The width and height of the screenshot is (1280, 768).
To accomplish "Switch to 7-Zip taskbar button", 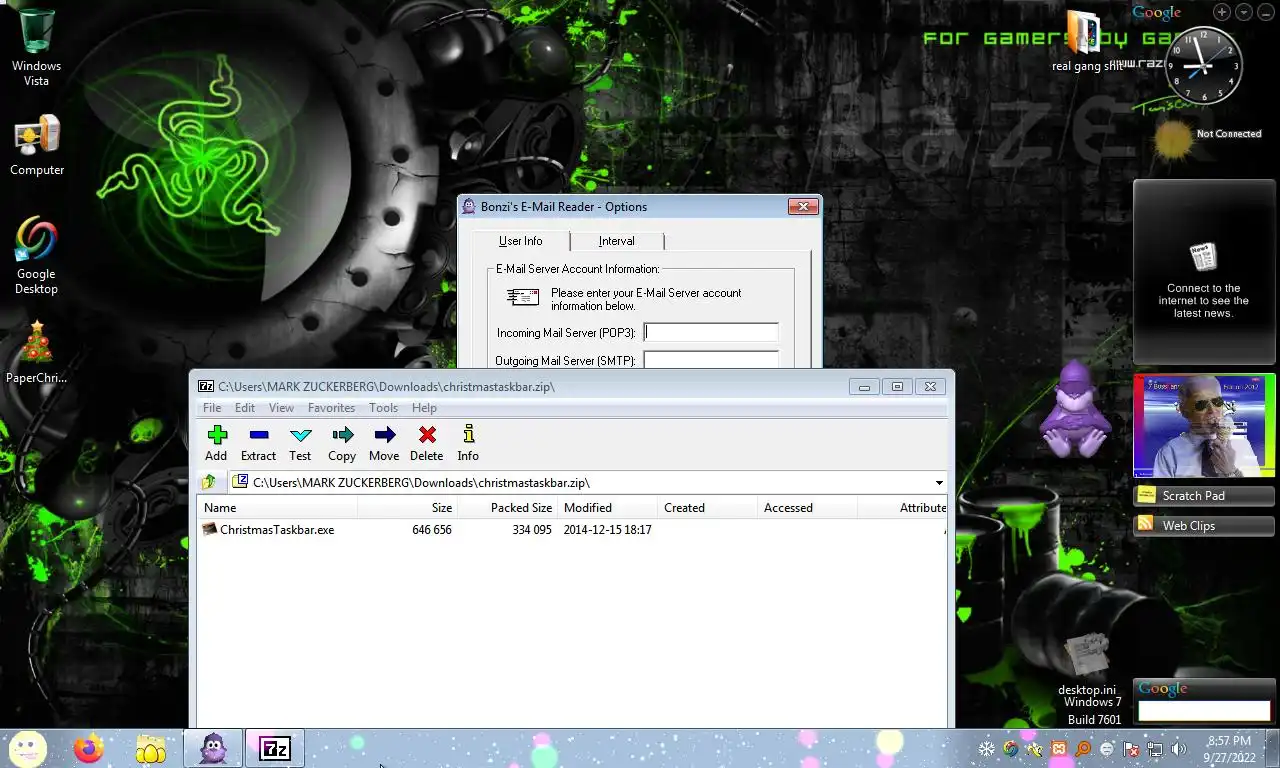I will [275, 748].
